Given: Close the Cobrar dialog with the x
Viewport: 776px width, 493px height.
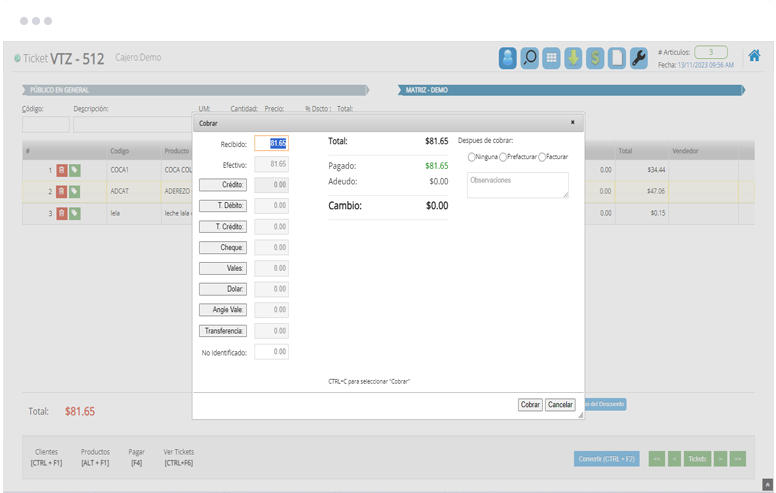Looking at the screenshot, I should pos(573,122).
